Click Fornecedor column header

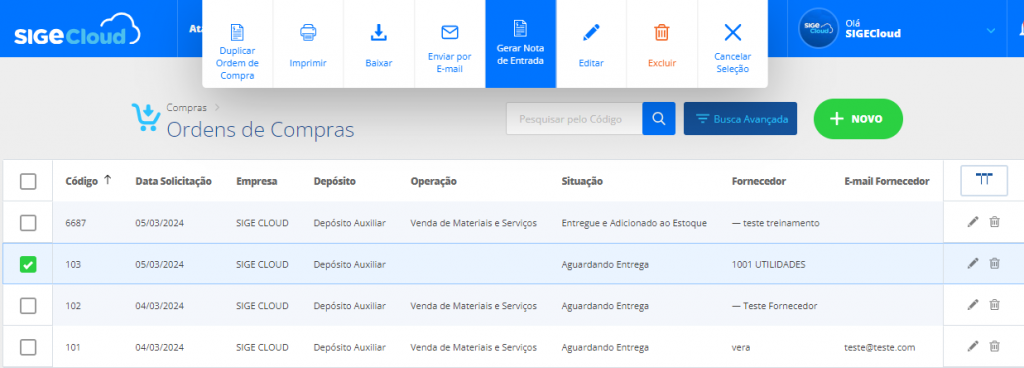[759, 181]
